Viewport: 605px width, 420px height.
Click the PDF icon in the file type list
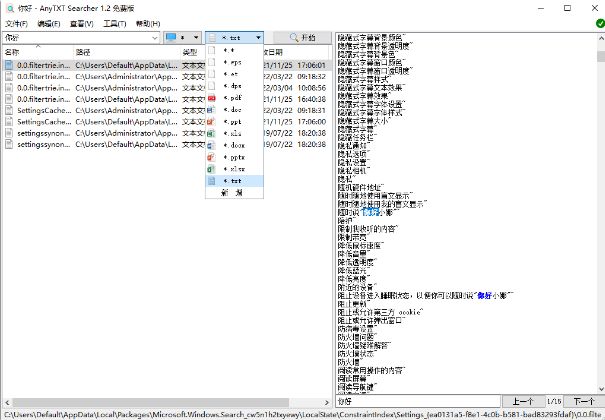[211, 98]
